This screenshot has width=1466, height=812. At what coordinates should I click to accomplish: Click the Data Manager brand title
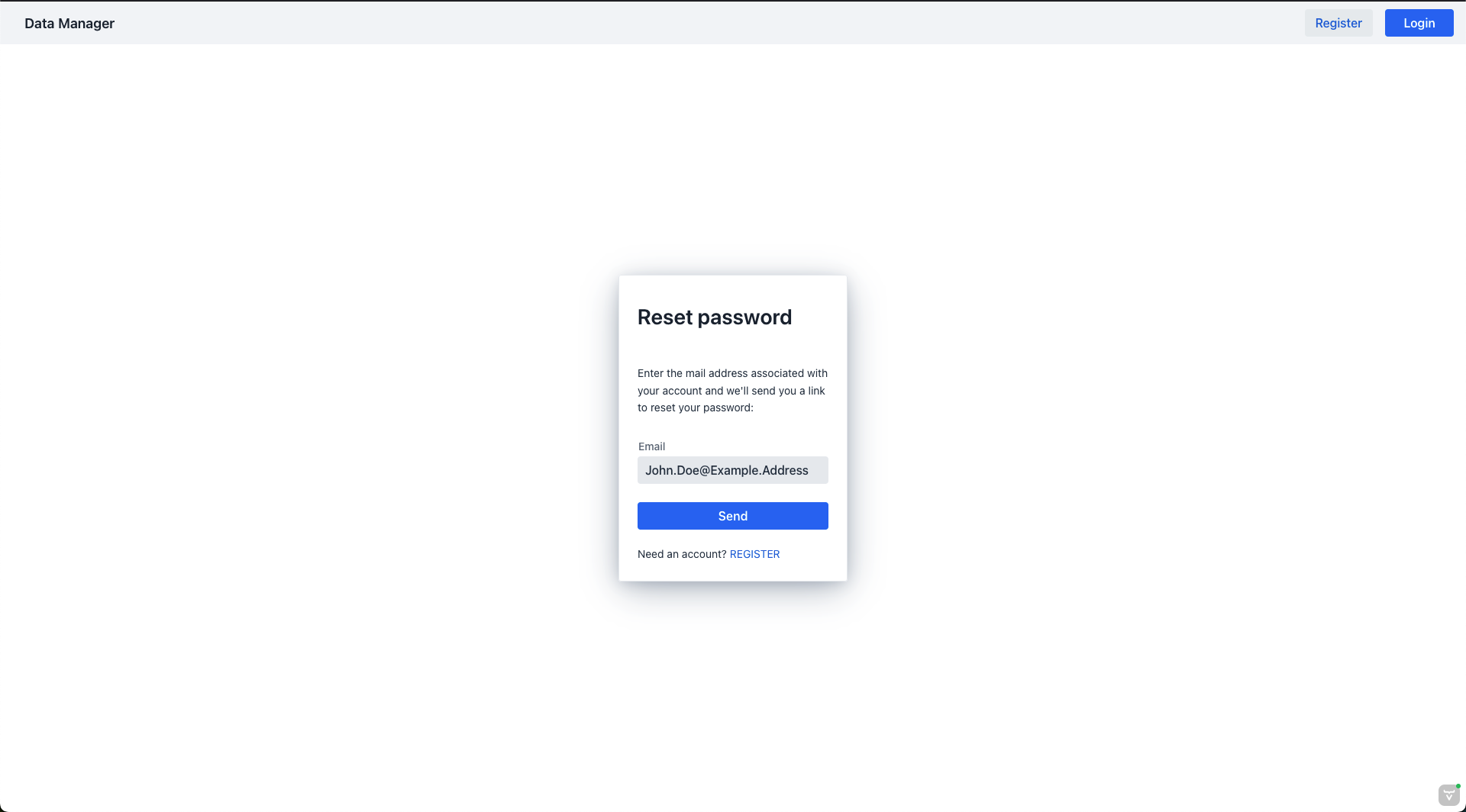(x=69, y=24)
